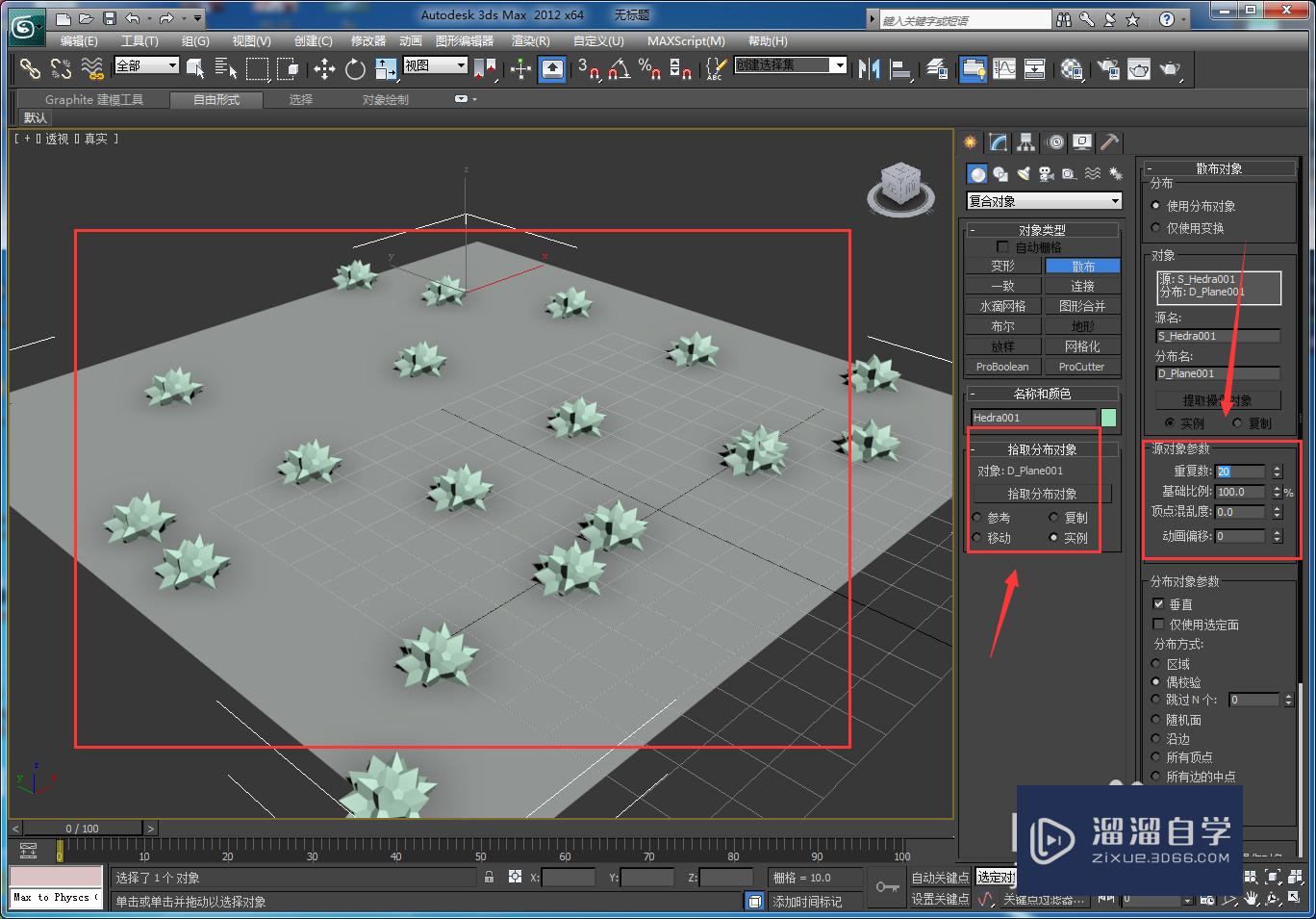This screenshot has height=919, width=1316.
Task: Choose the Rectangular Selection Region tool
Action: 257,68
